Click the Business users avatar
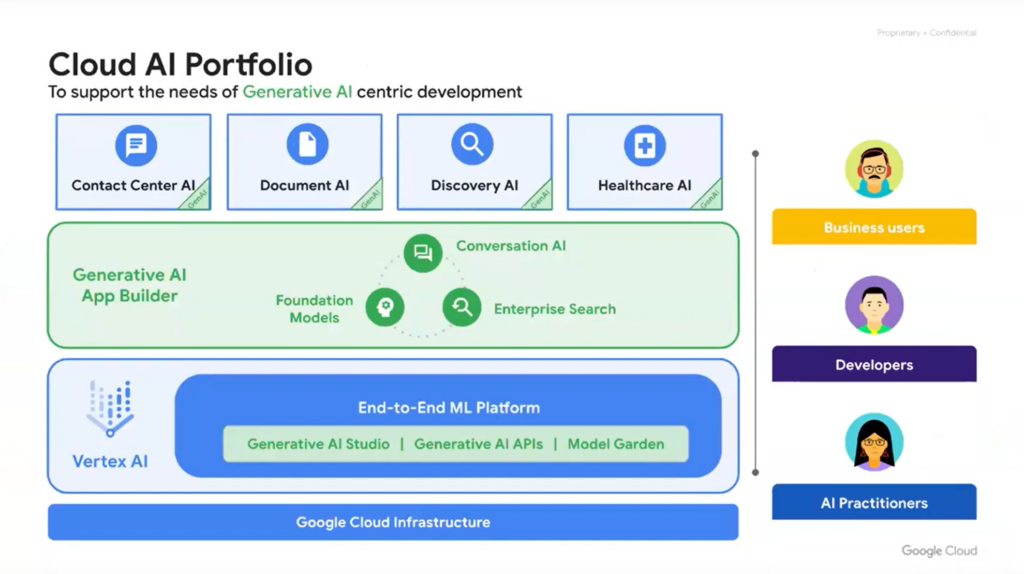This screenshot has width=1024, height=574. 874,169
